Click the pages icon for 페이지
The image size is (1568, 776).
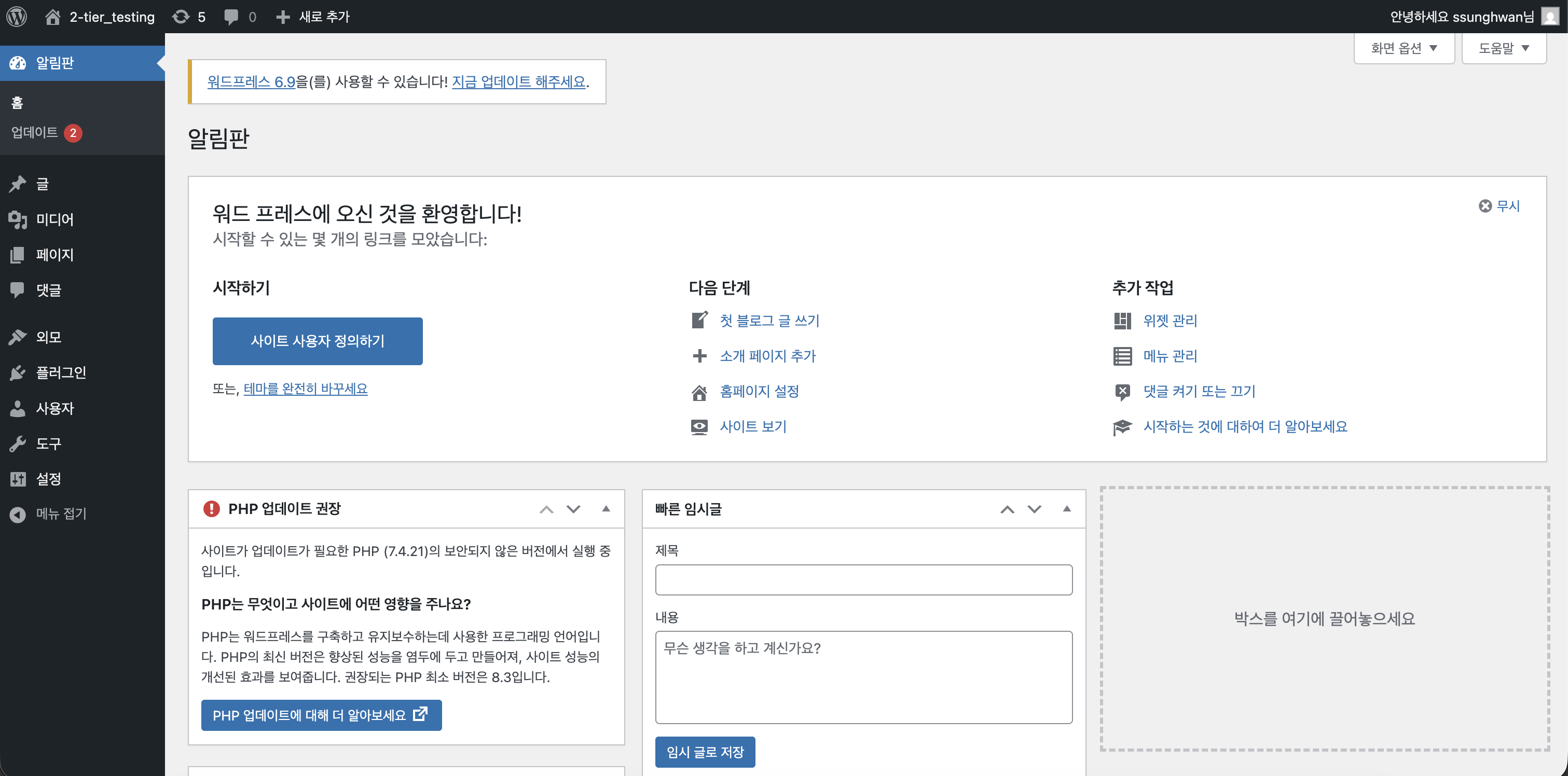click(18, 254)
